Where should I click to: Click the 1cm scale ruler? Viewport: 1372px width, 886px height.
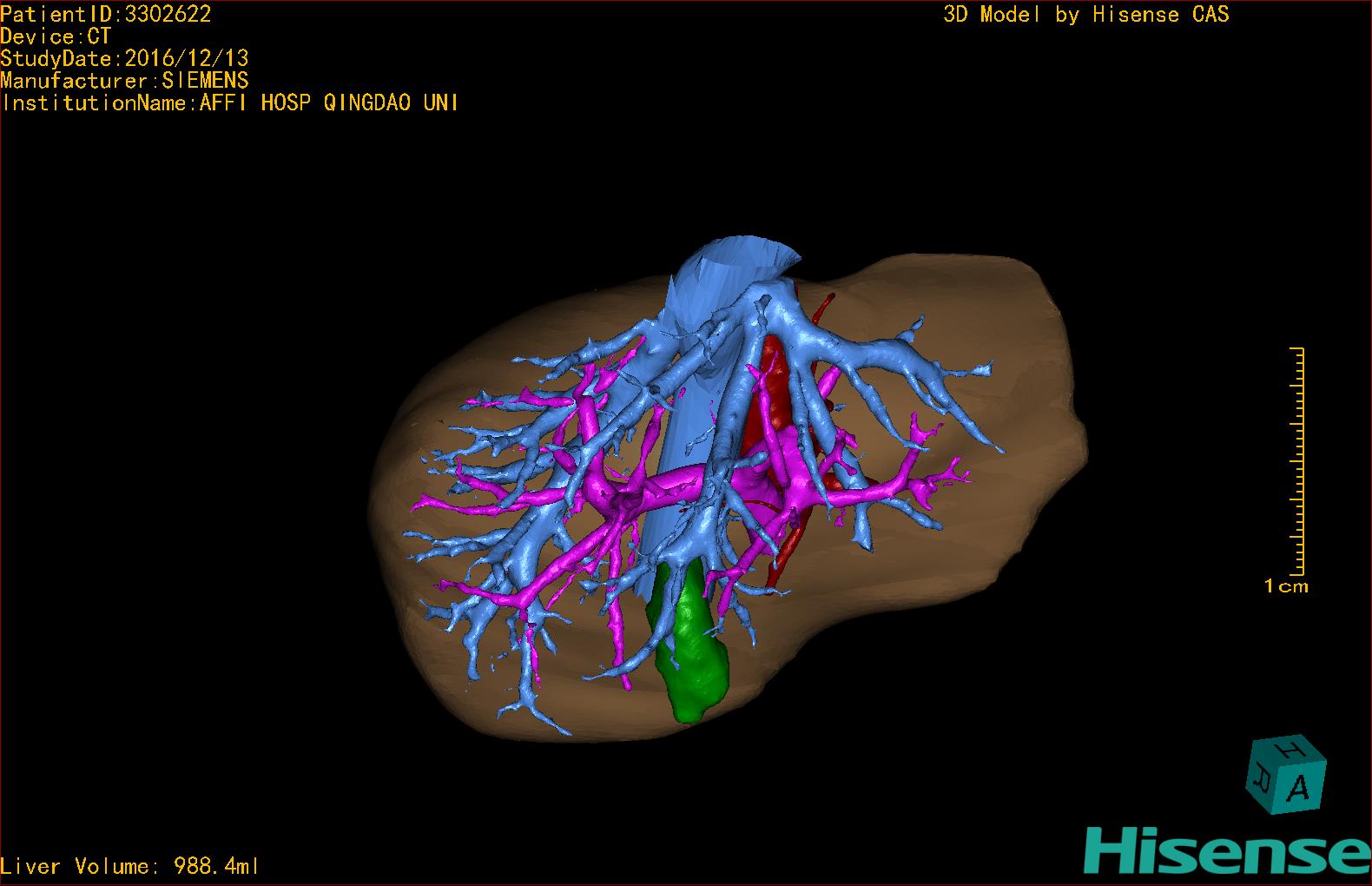1298,461
